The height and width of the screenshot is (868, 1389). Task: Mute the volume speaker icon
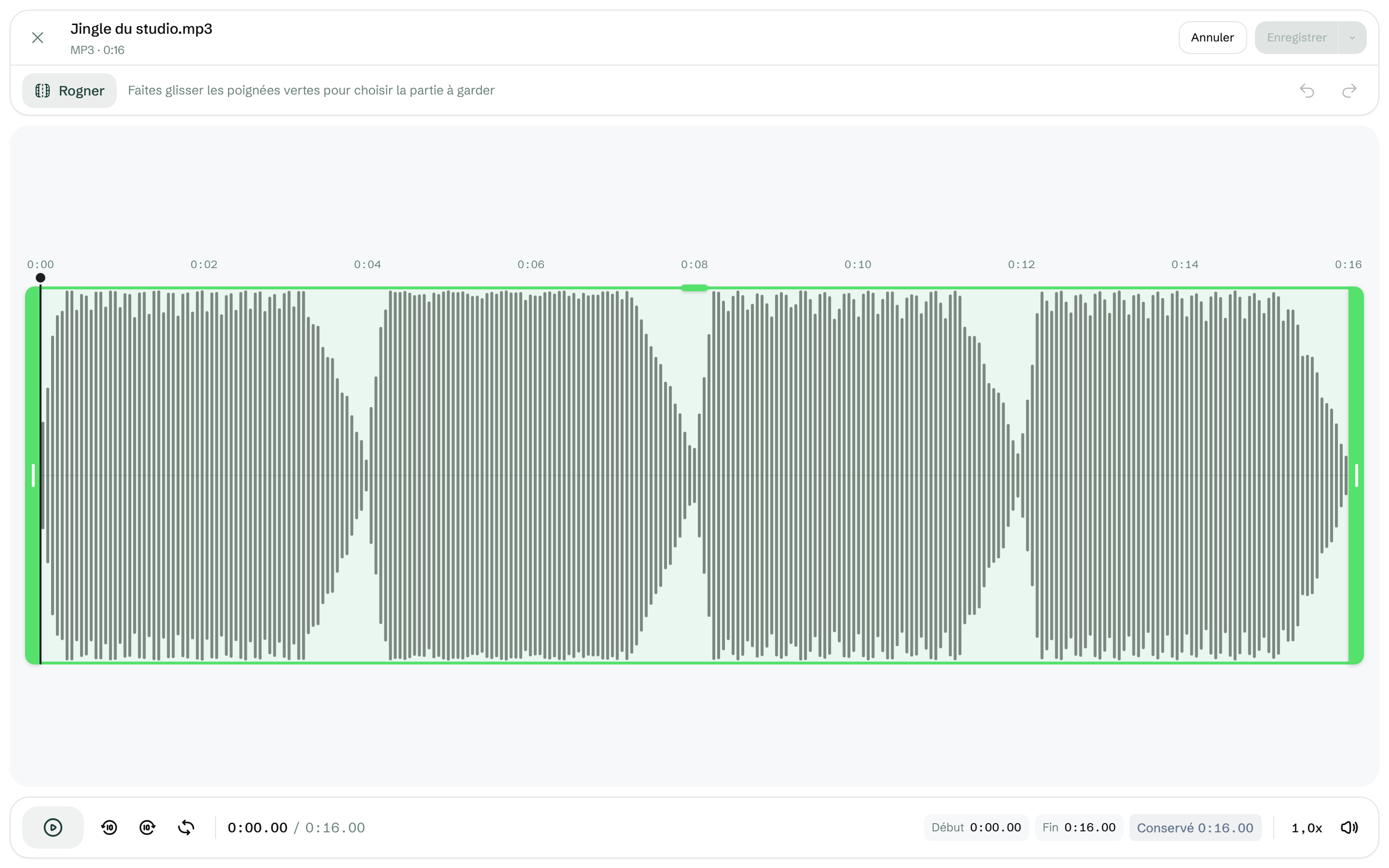pos(1349,827)
